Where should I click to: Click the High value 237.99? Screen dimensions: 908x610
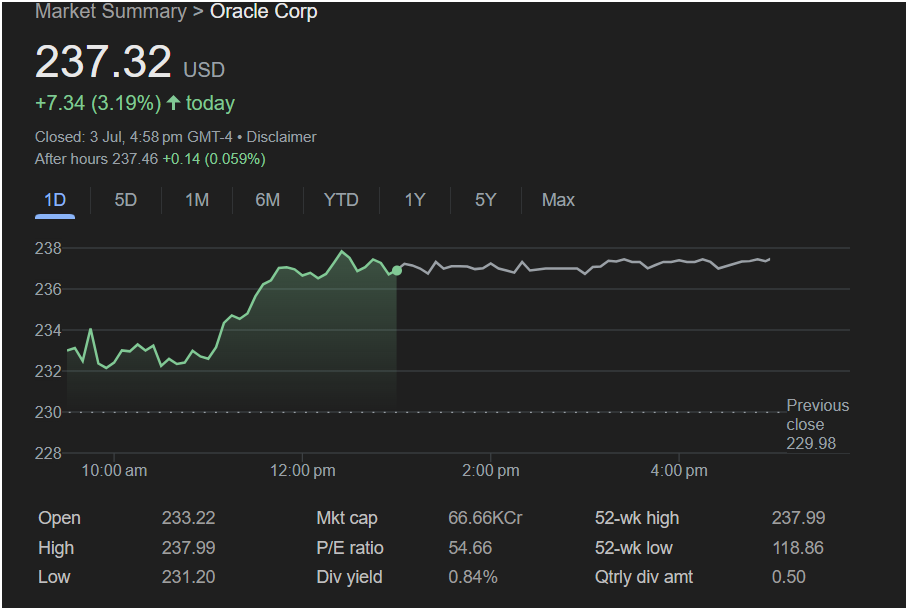tap(188, 548)
